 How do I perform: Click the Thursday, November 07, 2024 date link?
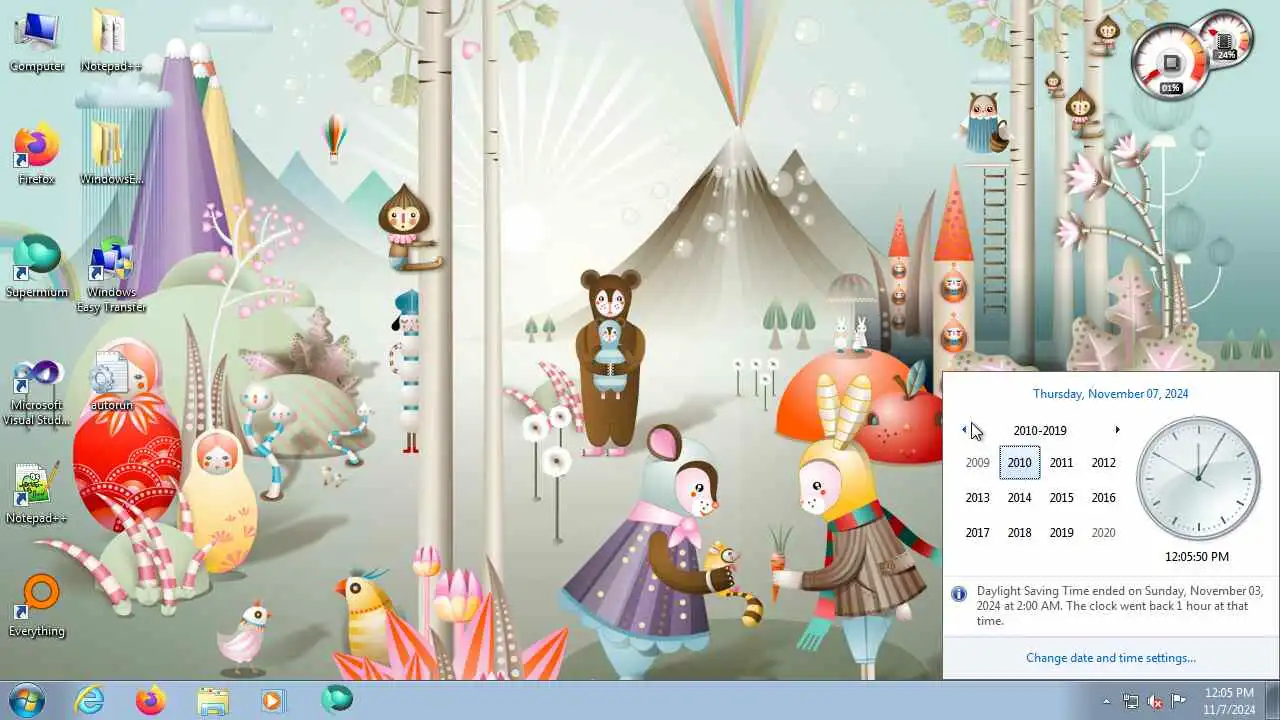click(x=1110, y=394)
